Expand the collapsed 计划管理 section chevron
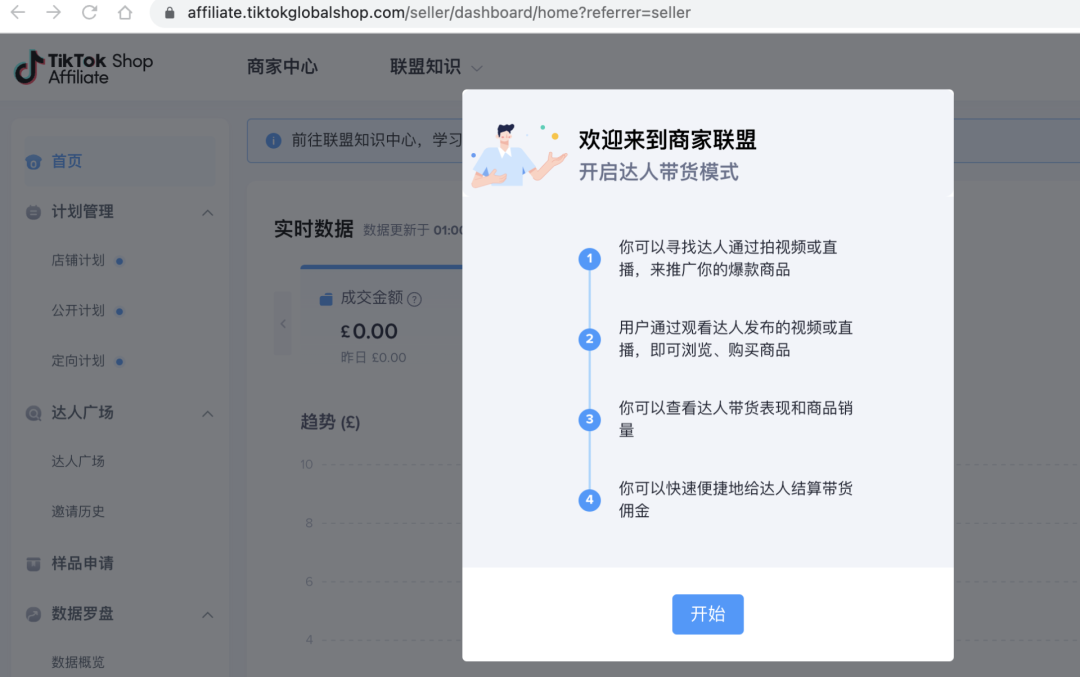Screen dimensions: 1080x677 coord(207,211)
